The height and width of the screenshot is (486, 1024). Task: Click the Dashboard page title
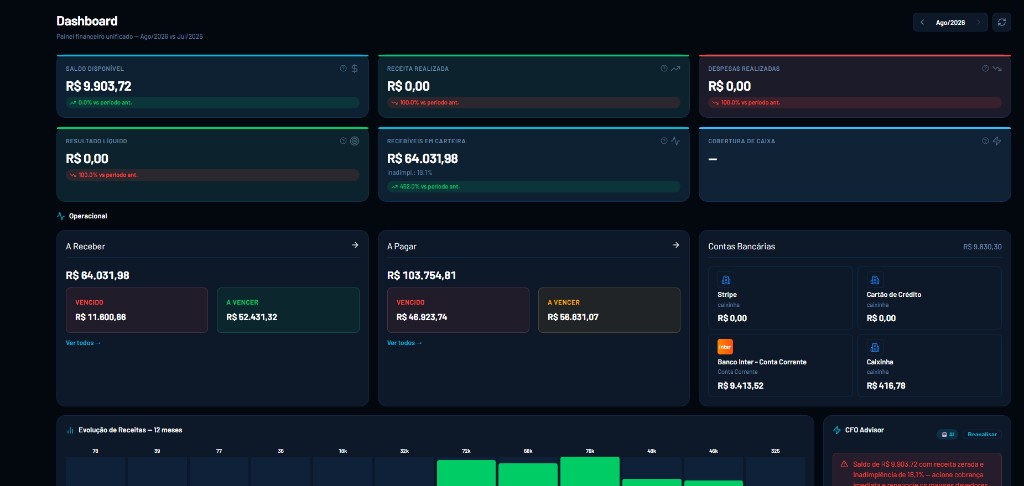[x=87, y=21]
